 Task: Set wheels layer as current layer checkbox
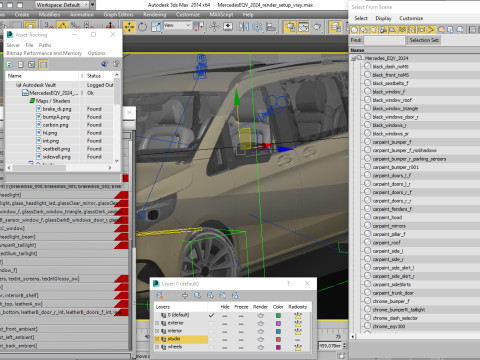point(211,347)
